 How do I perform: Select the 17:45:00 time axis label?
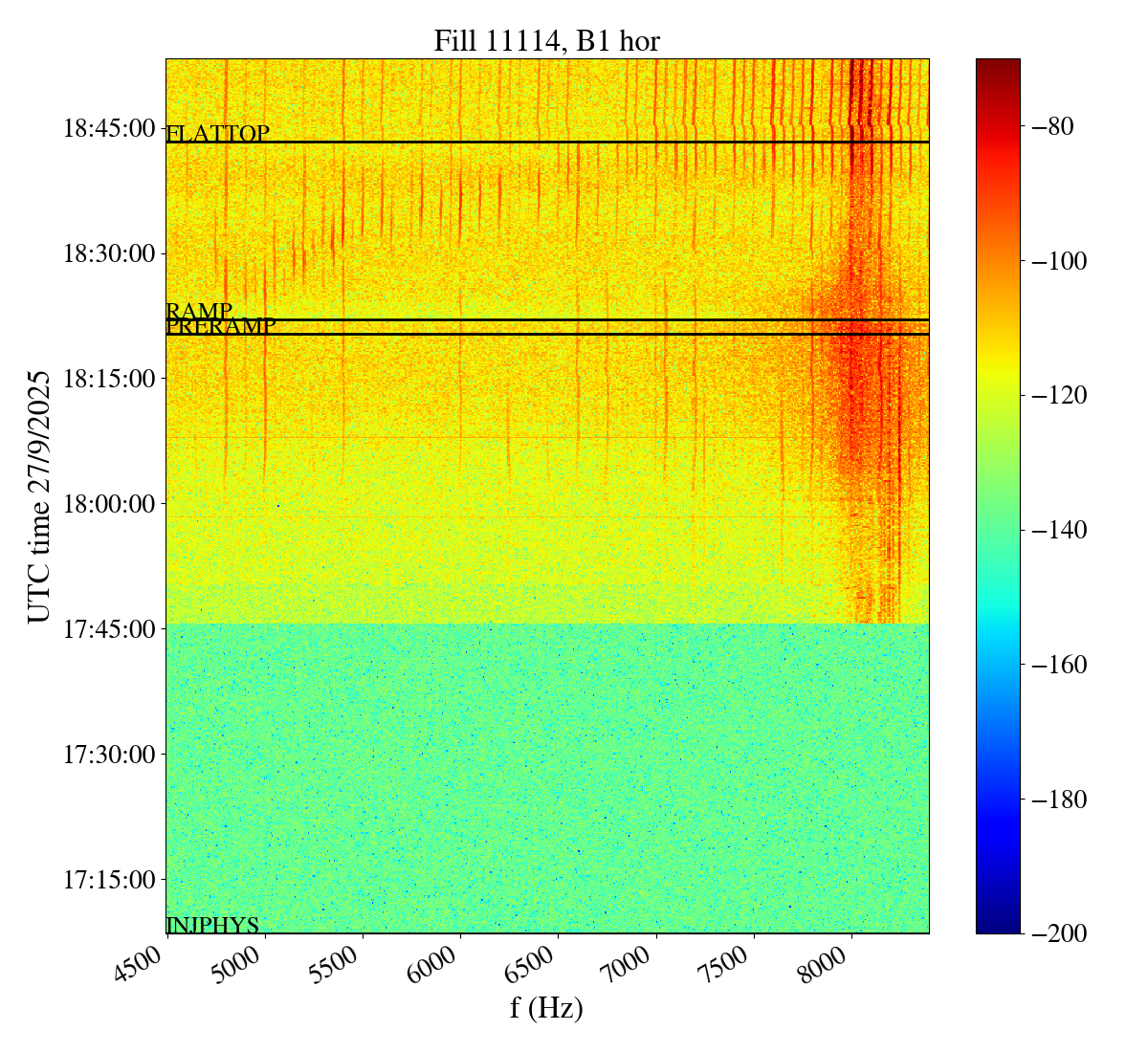coord(108,629)
